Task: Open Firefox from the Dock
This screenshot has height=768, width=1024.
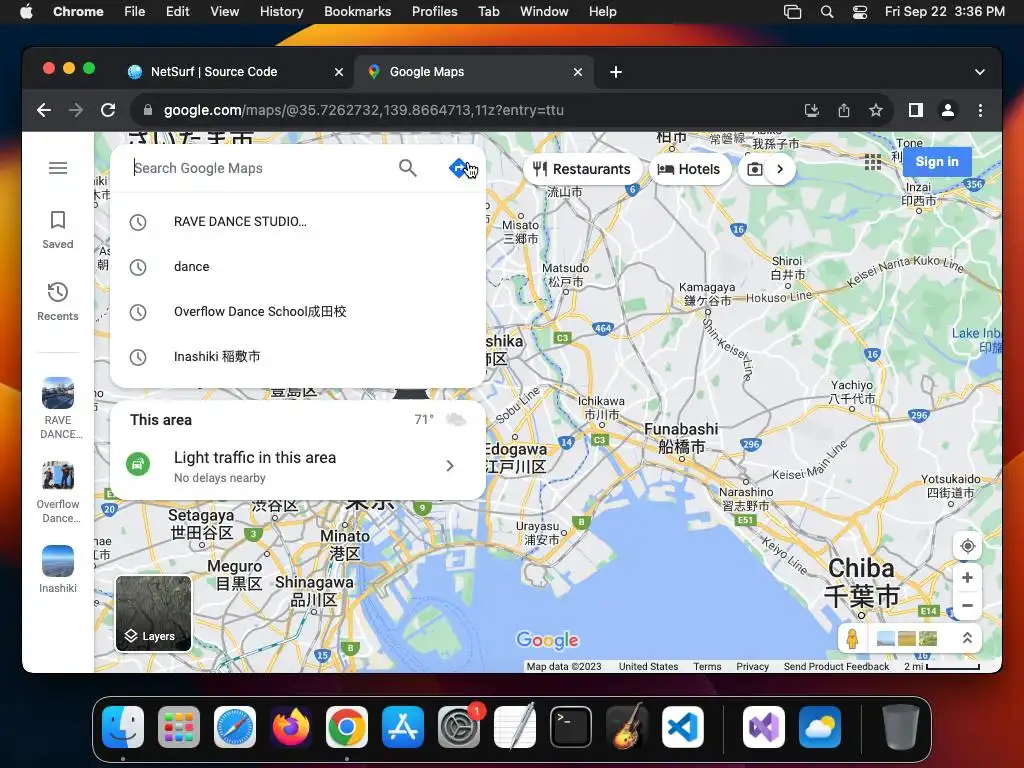Action: coord(291,727)
